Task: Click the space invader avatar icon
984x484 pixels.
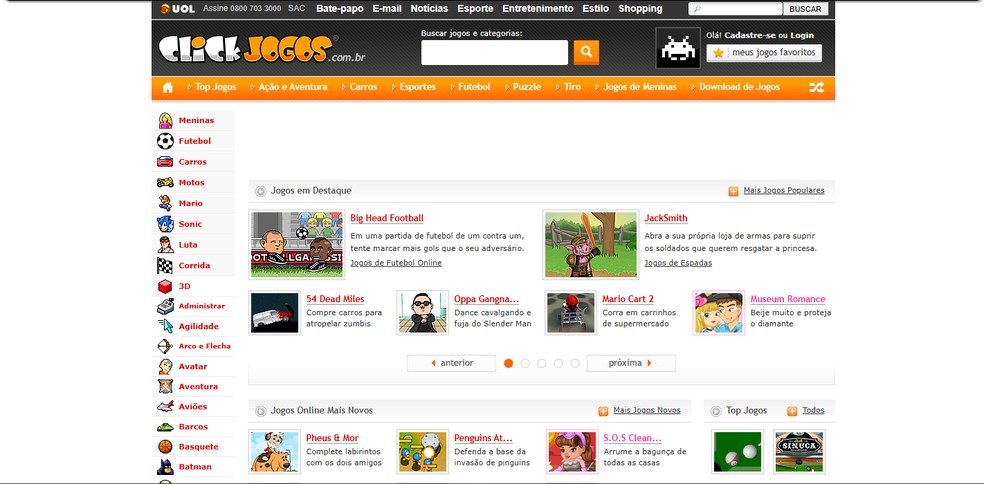Action: [678, 48]
